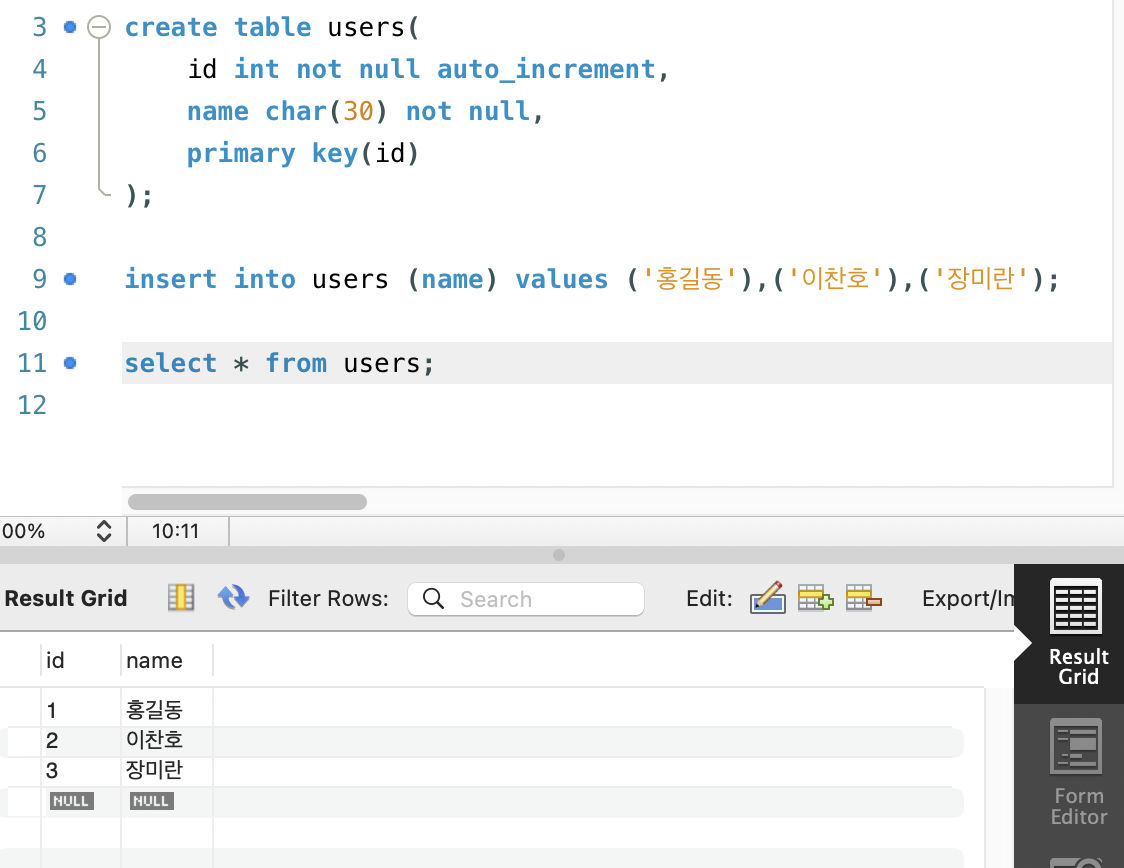Click the blue dot on line 11

69,363
